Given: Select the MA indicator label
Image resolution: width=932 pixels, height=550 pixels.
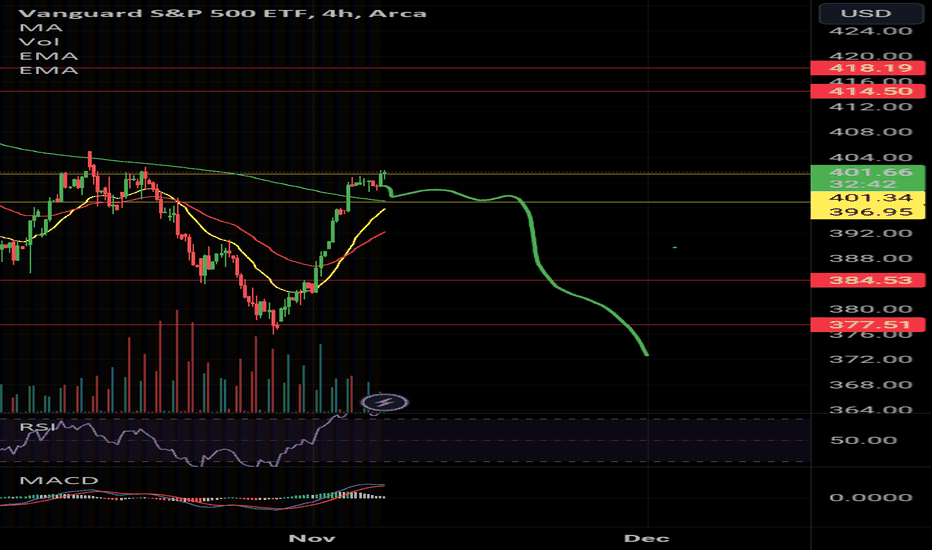Looking at the screenshot, I should (x=40, y=27).
